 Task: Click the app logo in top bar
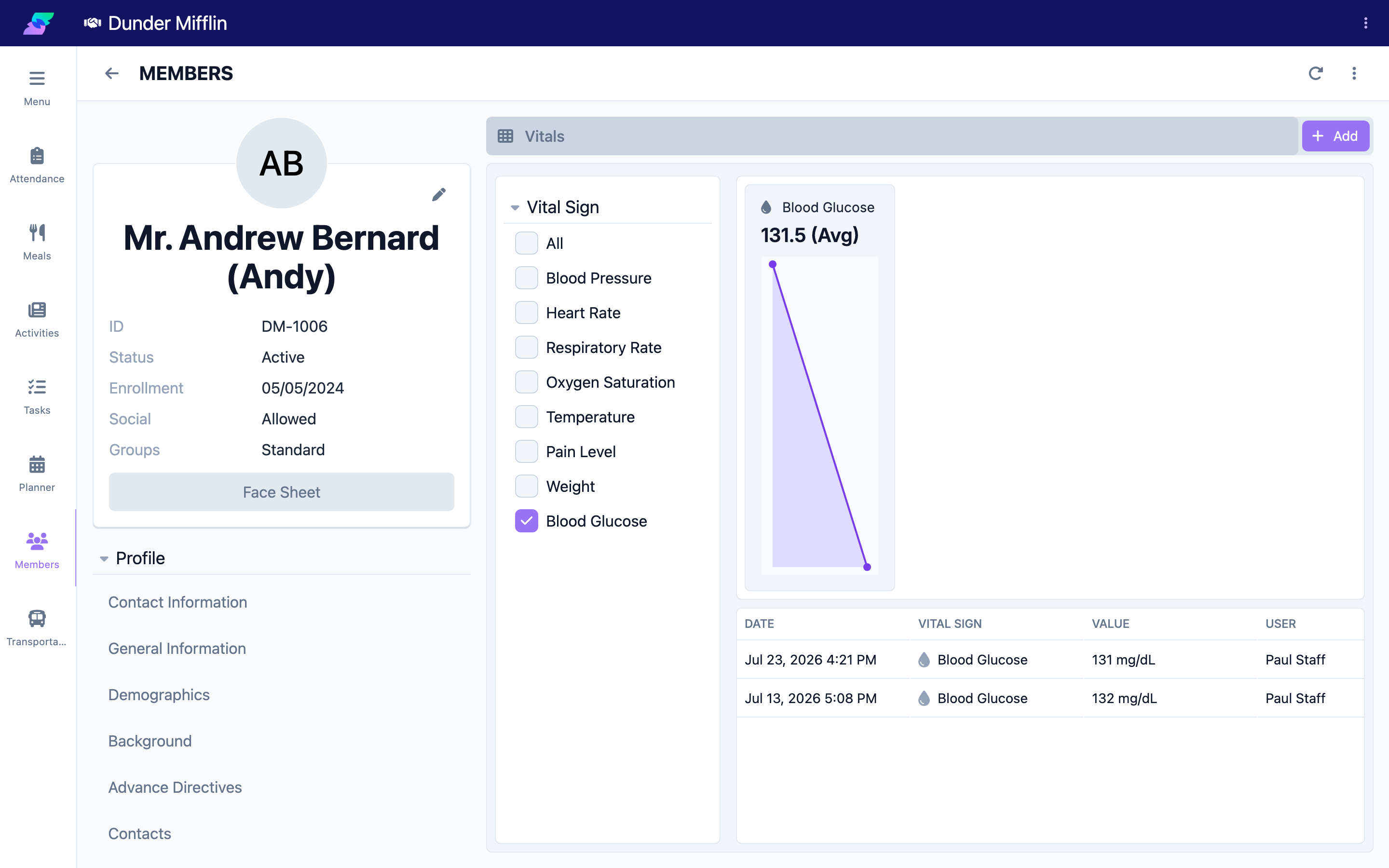coord(39,23)
